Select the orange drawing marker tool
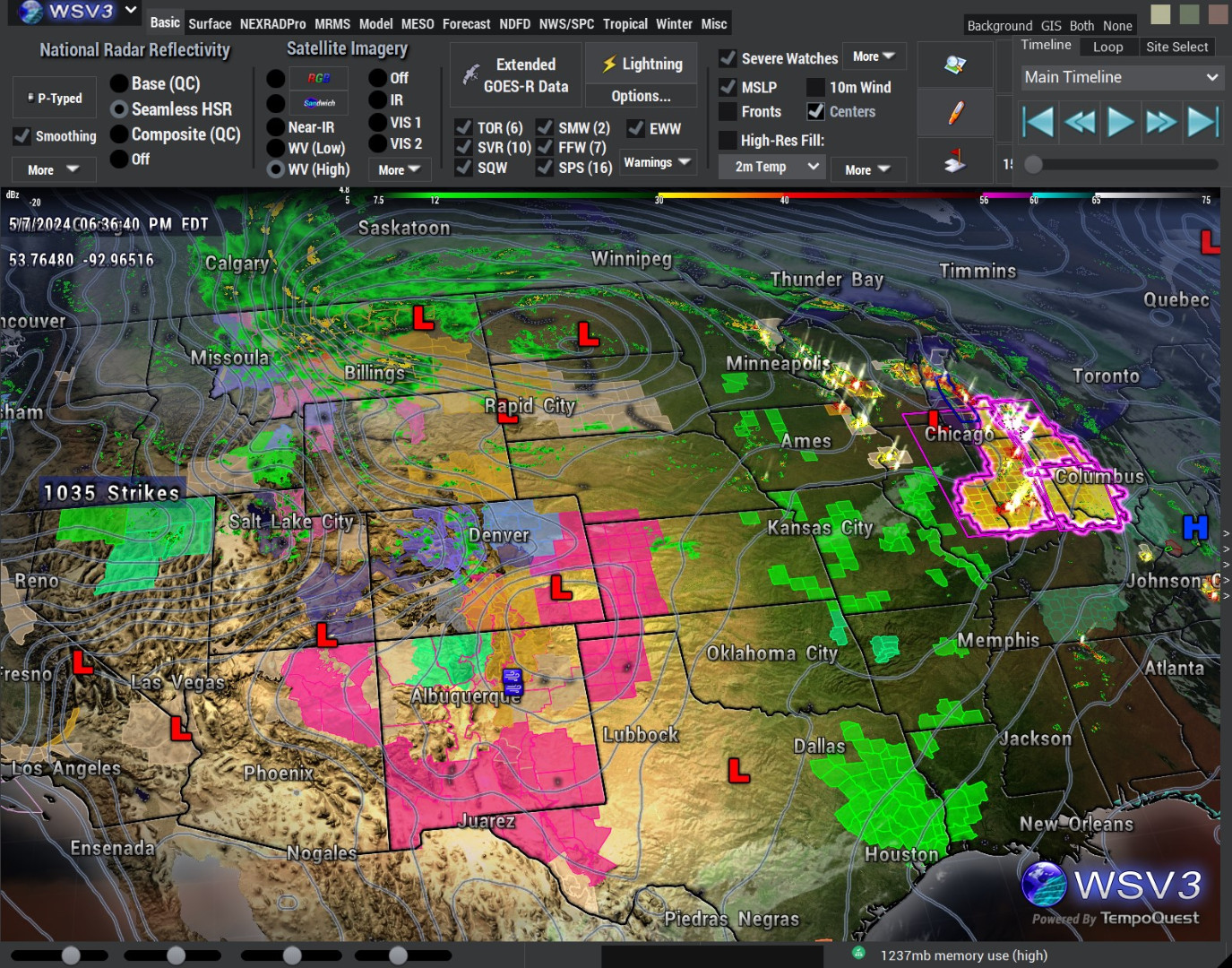The width and height of the screenshot is (1232, 968). (x=955, y=113)
